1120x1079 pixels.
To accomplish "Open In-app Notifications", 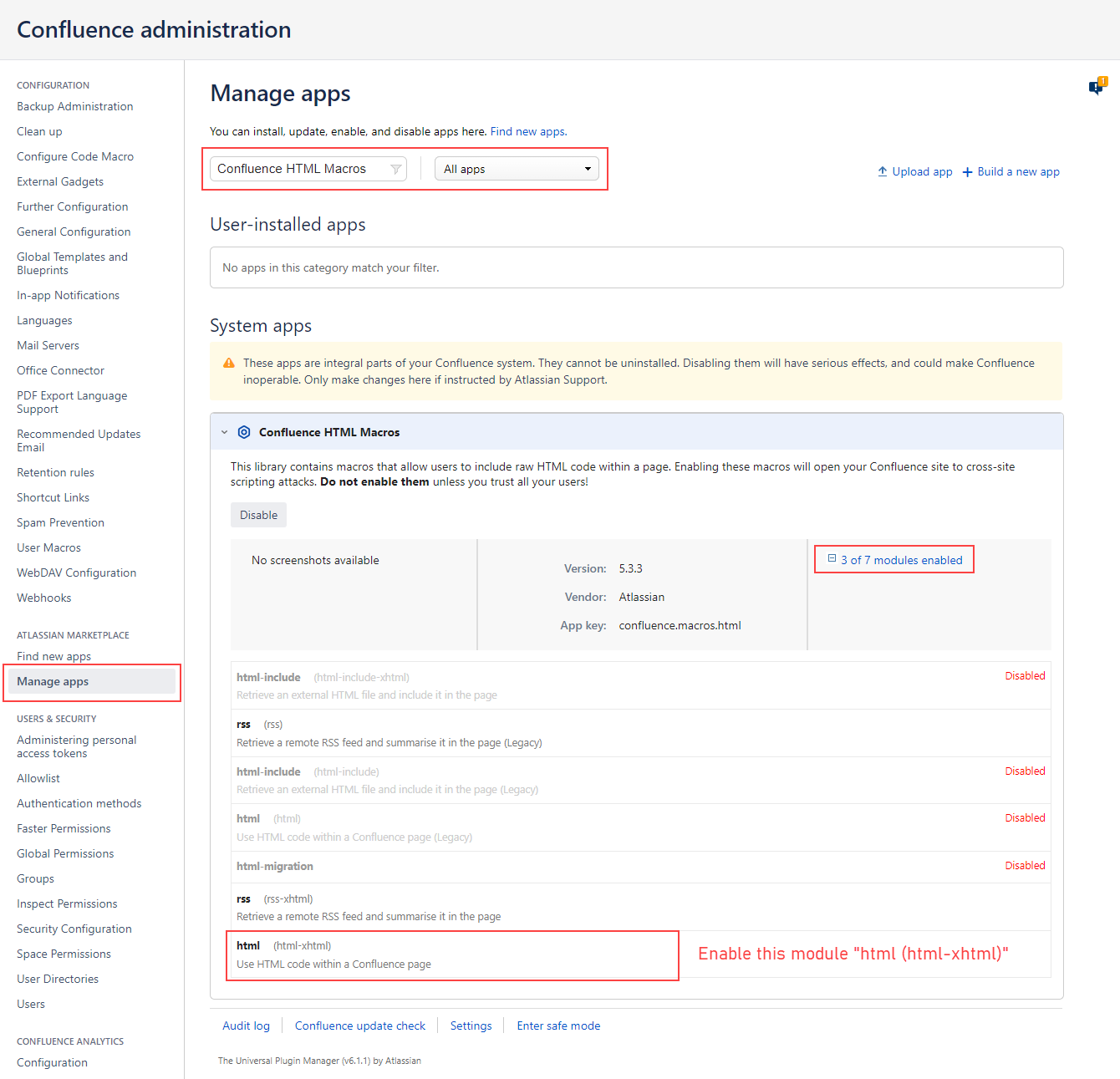I will 68,295.
